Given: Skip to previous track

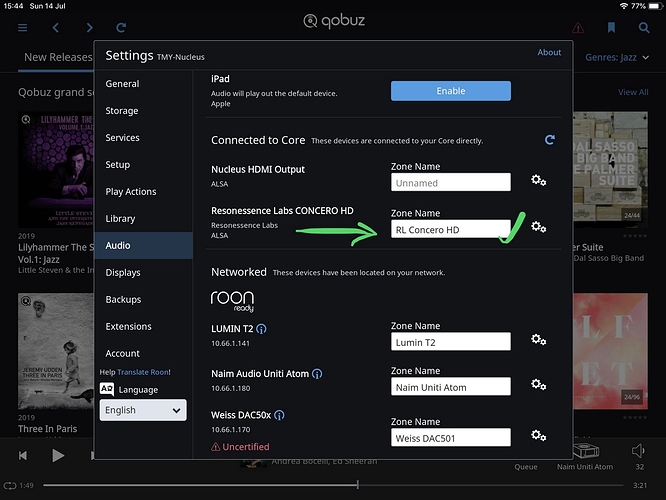Looking at the screenshot, I should pyautogui.click(x=23, y=455).
